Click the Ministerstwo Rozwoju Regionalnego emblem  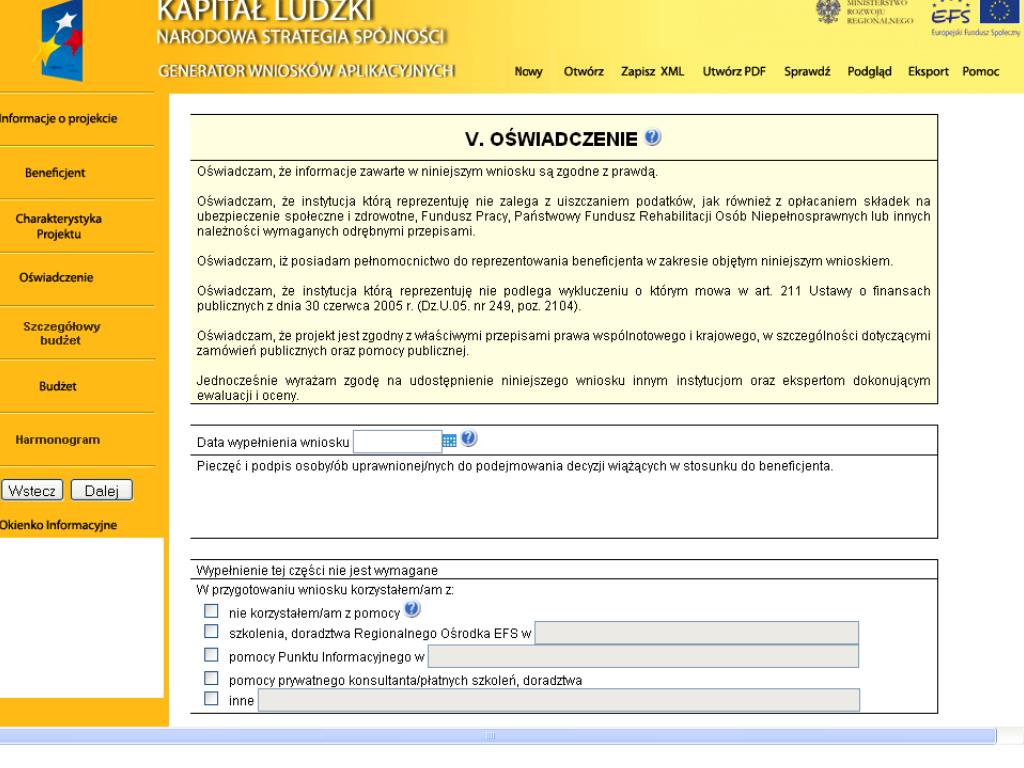click(x=828, y=12)
